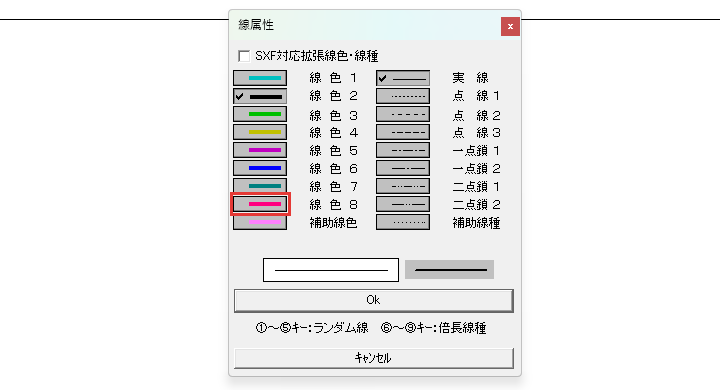Image resolution: width=720 pixels, height=390 pixels.
Task: Click the キャンセル button
Action: 373,358
